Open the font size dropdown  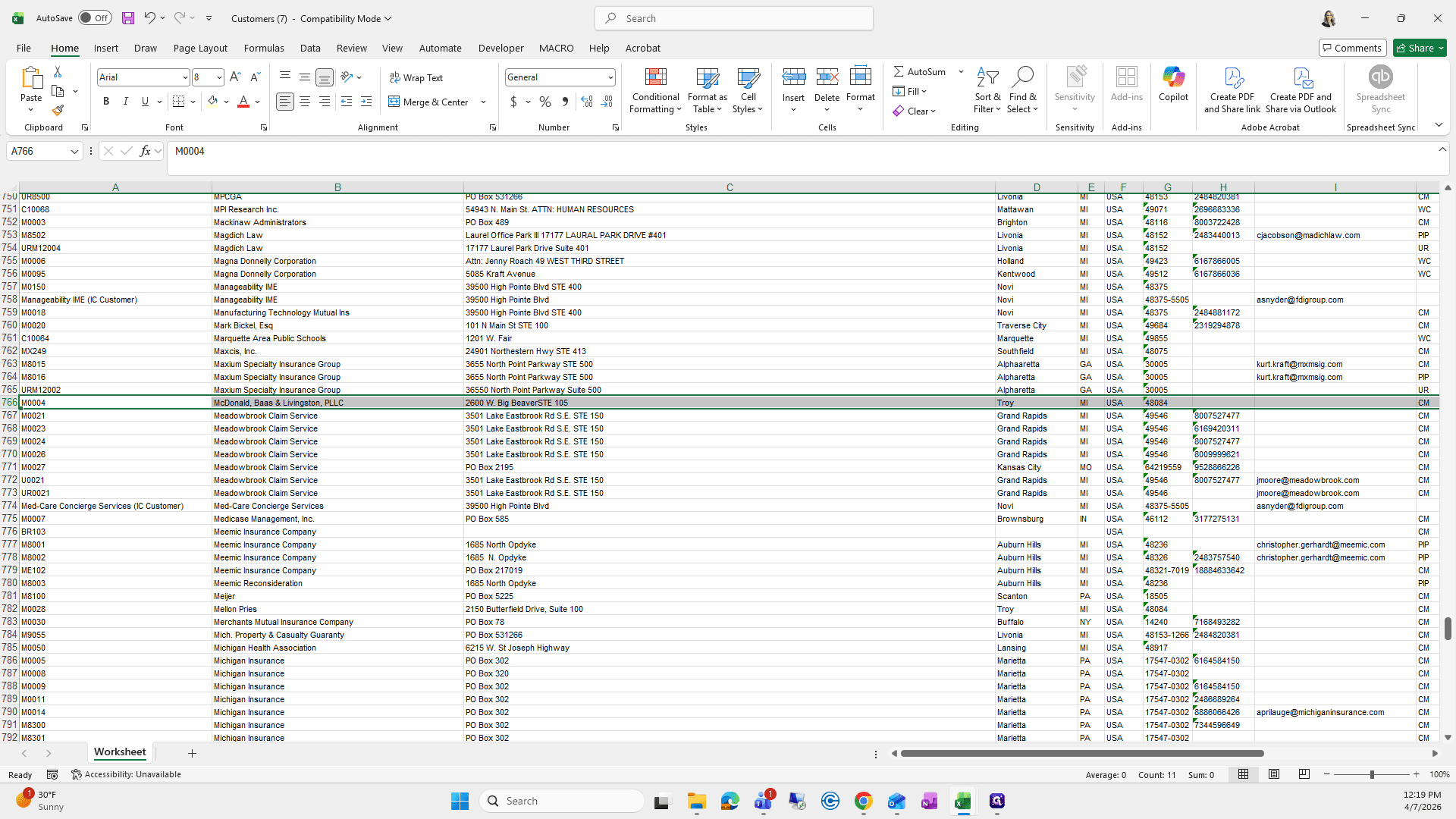tap(219, 77)
